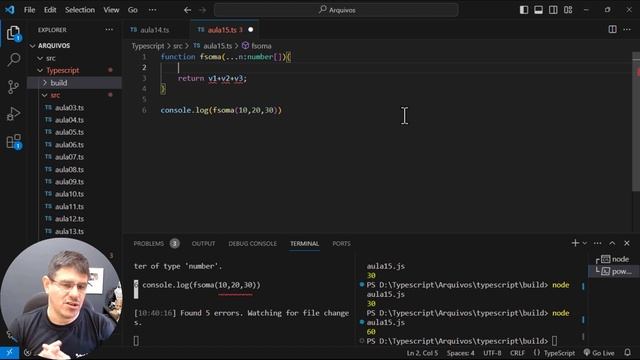Open the PORTS panel tab
640x360 pixels.
click(x=341, y=243)
